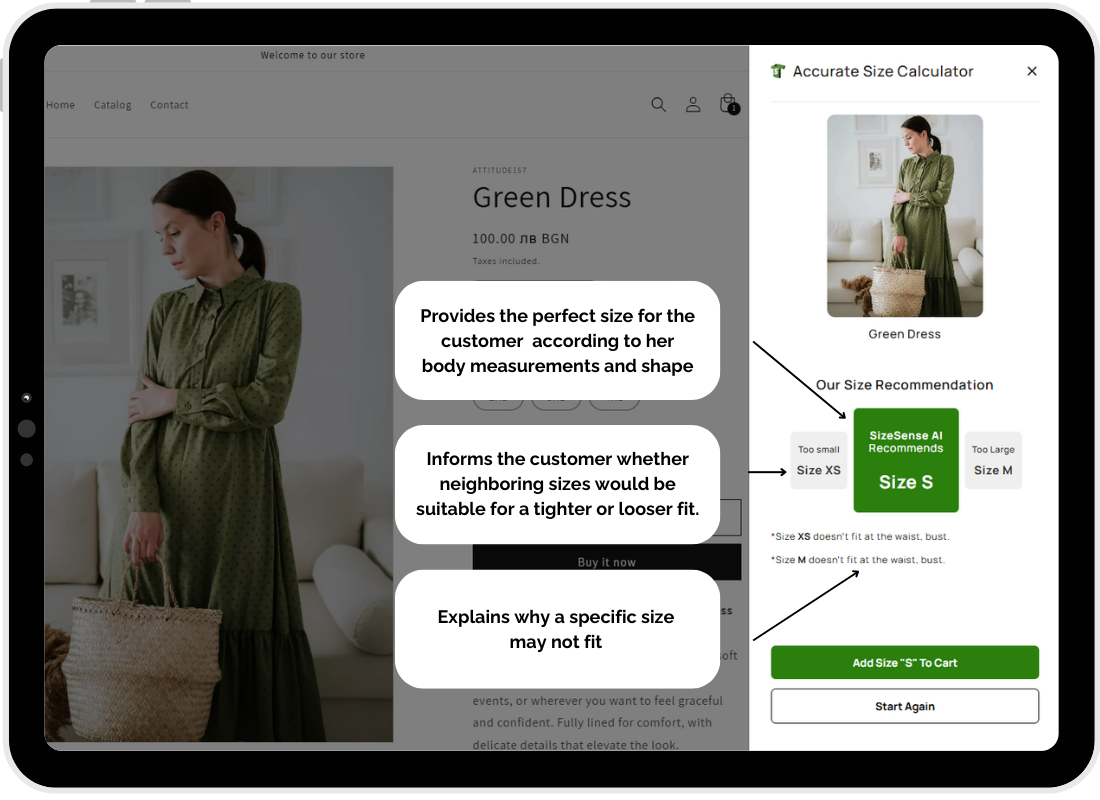Screen dimensions: 1100x800
Task: Select the Too Large Size M tile
Action: pos(993,461)
